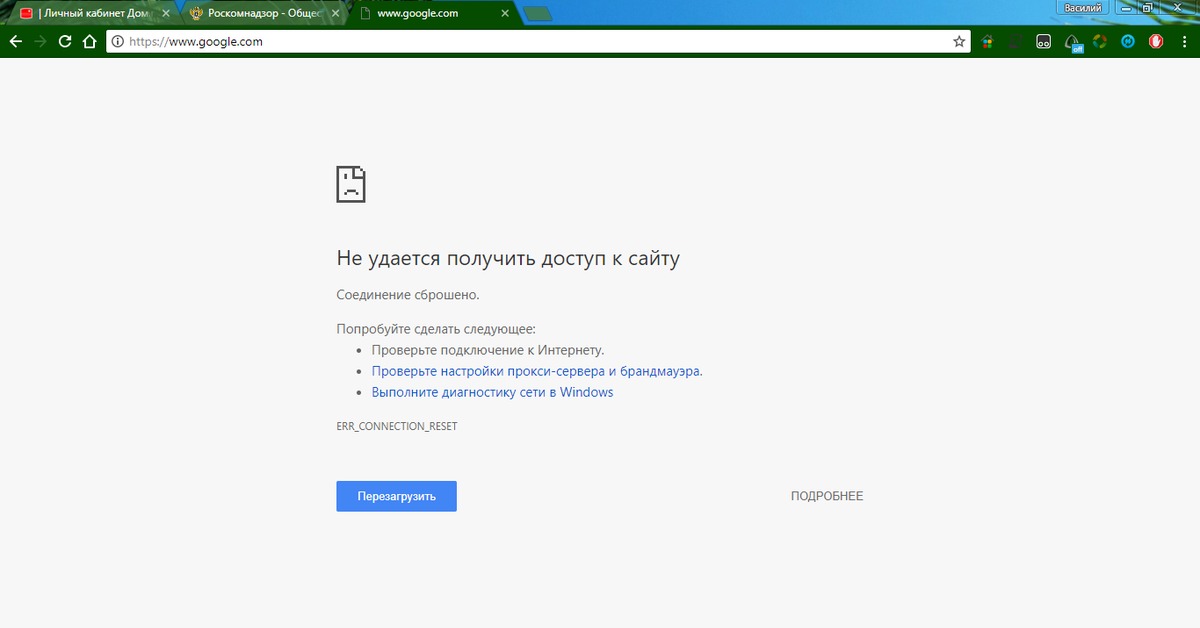The height and width of the screenshot is (628, 1200).
Task: Expand error details via ПОДРОБНЕЕ
Action: [x=826, y=496]
